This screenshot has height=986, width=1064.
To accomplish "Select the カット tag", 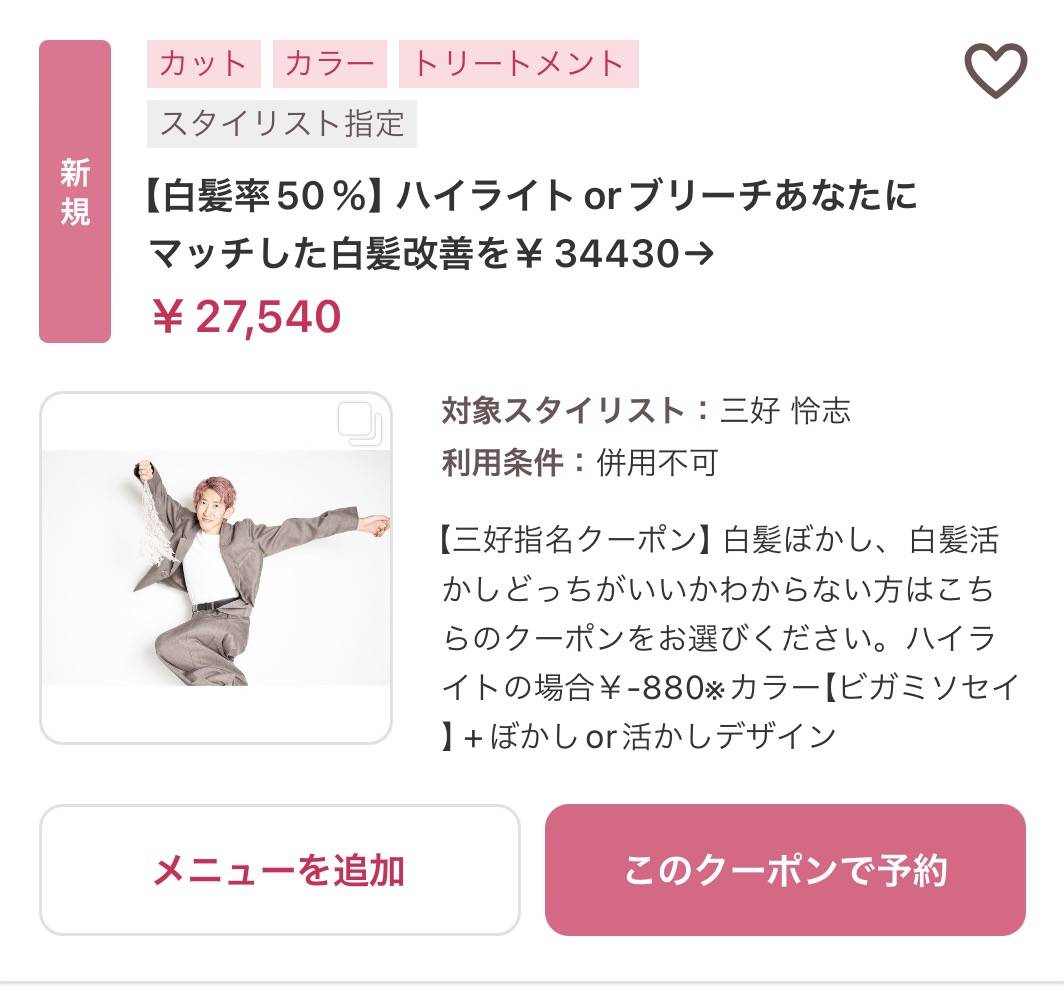I will pyautogui.click(x=204, y=64).
